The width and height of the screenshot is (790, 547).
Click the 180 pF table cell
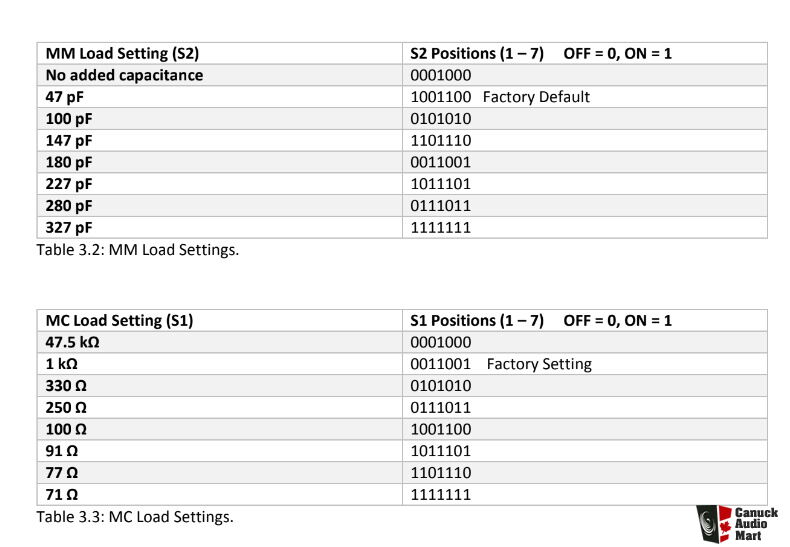click(220, 162)
